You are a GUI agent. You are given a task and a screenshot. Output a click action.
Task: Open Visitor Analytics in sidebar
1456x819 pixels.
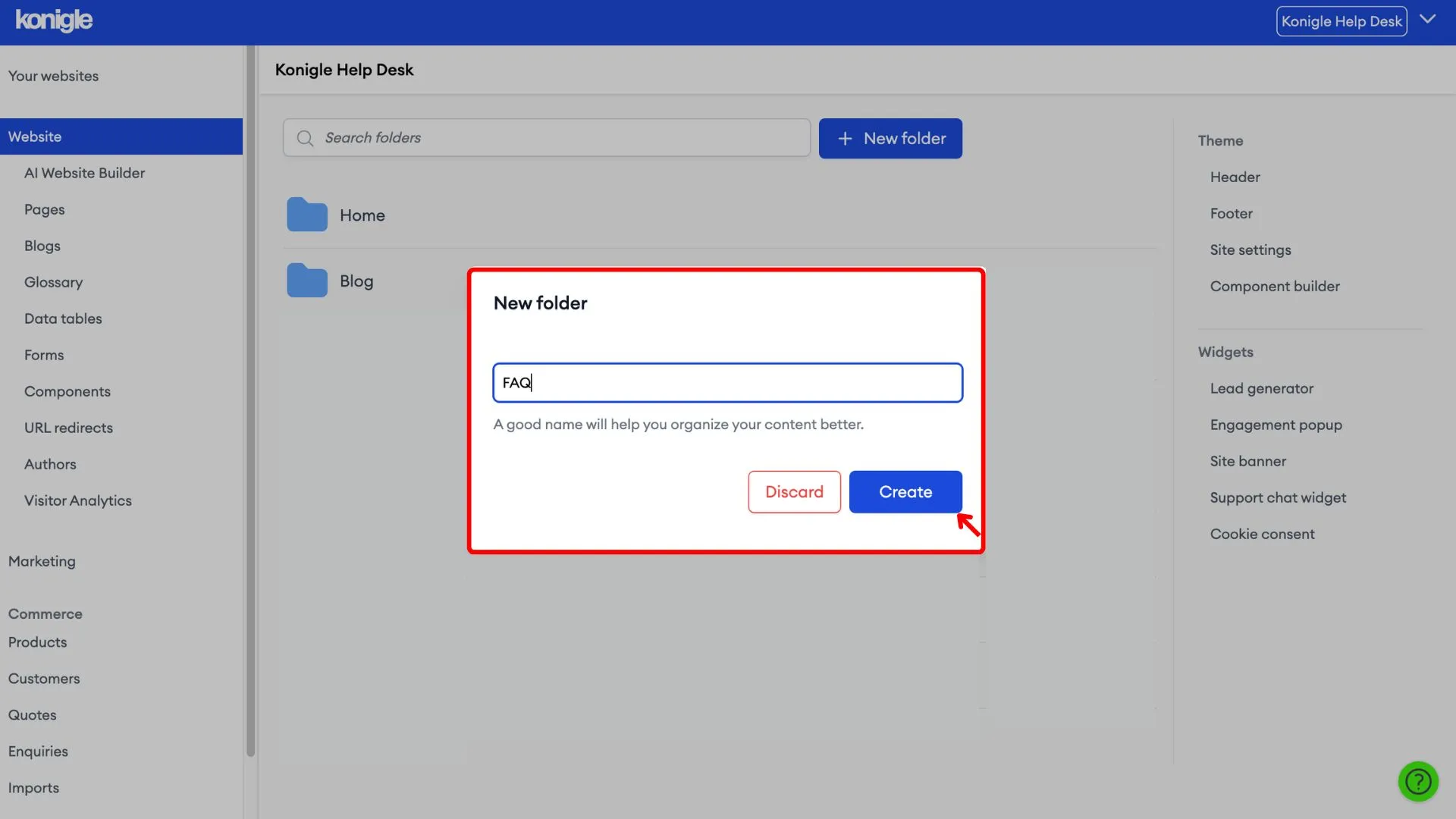[x=78, y=500]
